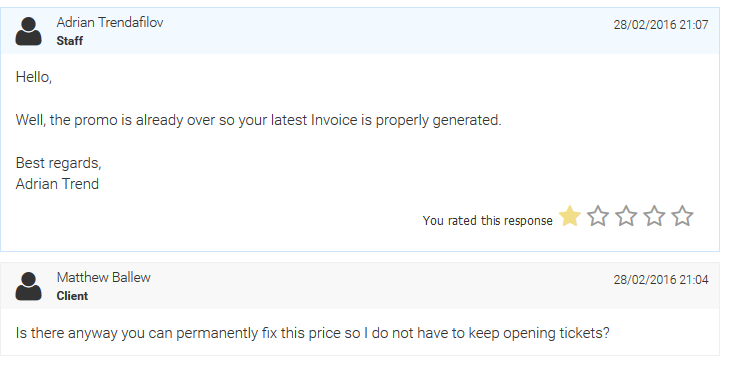This screenshot has height=365, width=730.
Task: Click the Staff role label
Action: (70, 41)
